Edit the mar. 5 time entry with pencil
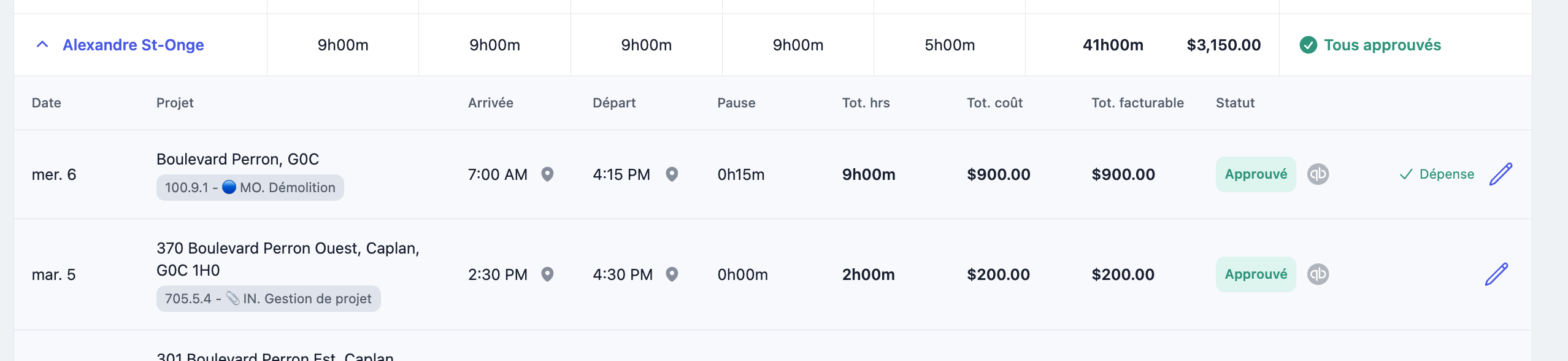Viewport: 1568px width, 361px height. [x=1496, y=274]
